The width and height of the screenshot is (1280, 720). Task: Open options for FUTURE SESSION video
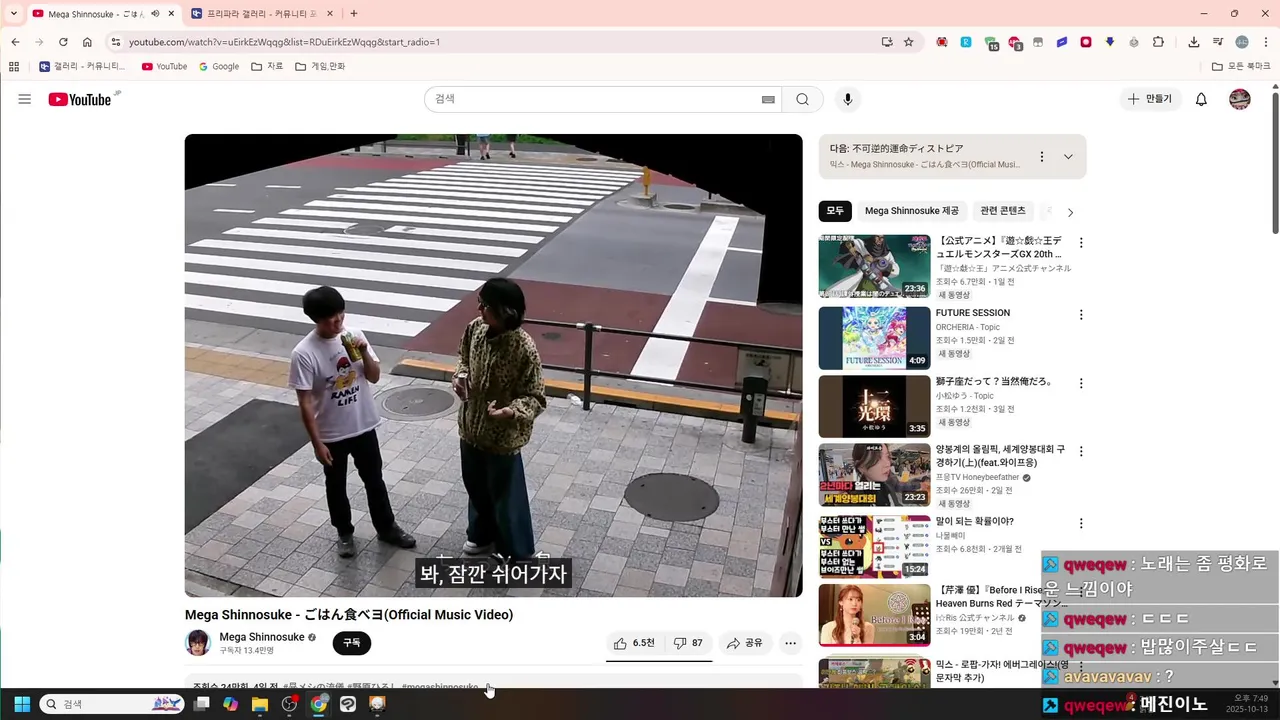click(1081, 314)
